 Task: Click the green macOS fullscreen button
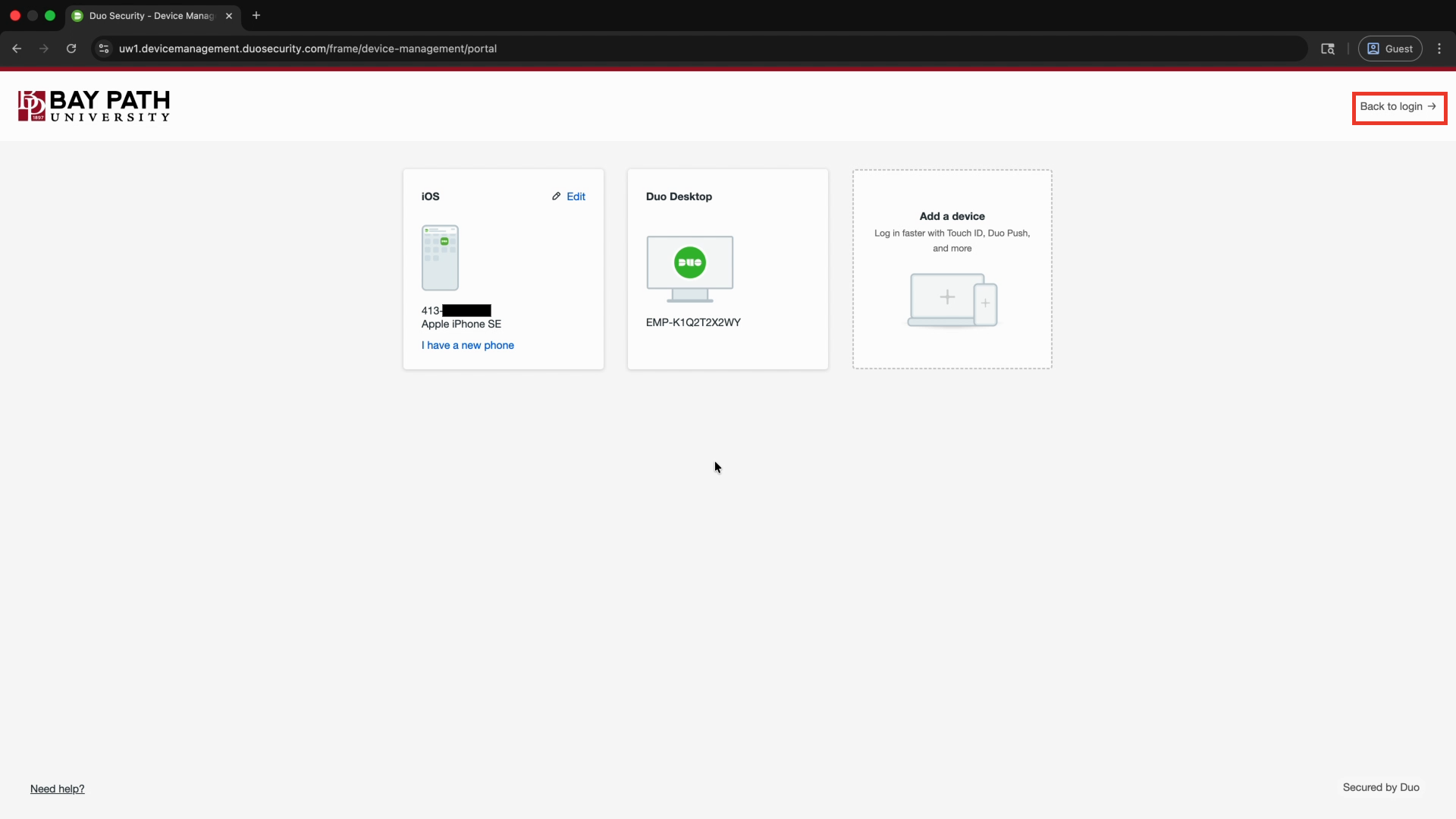[x=50, y=15]
